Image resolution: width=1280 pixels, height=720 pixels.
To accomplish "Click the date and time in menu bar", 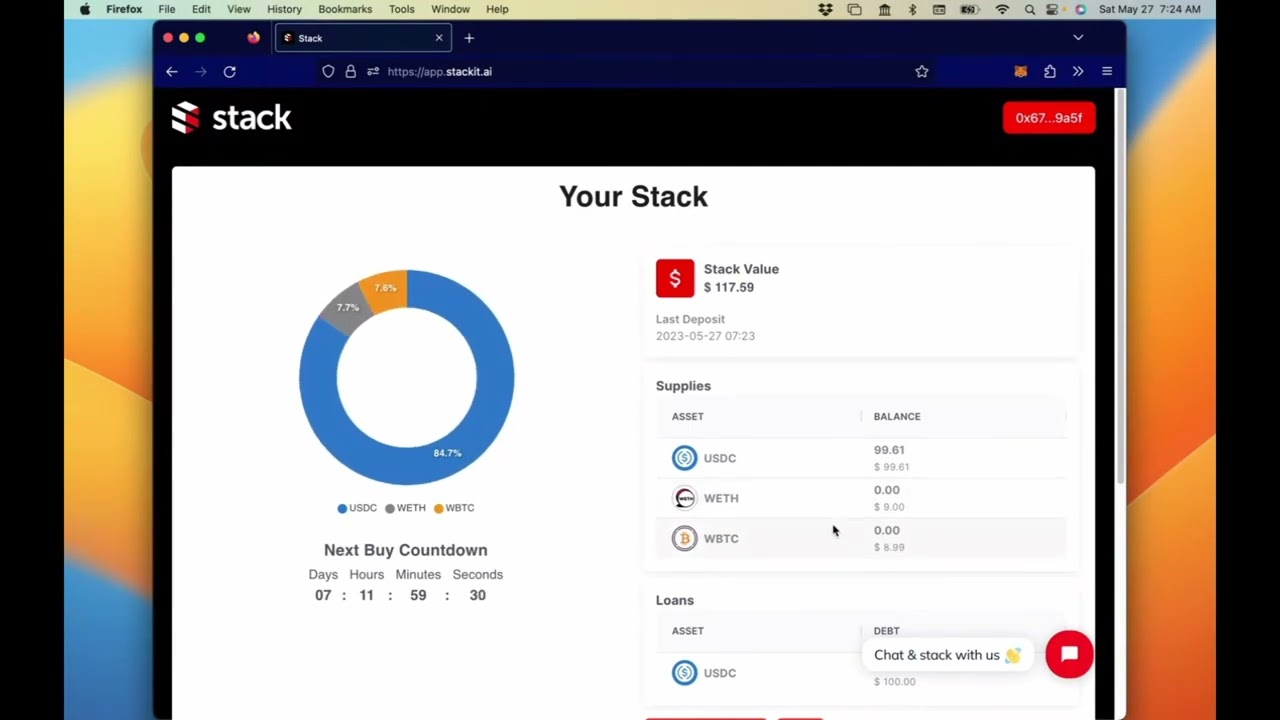I will (1149, 9).
